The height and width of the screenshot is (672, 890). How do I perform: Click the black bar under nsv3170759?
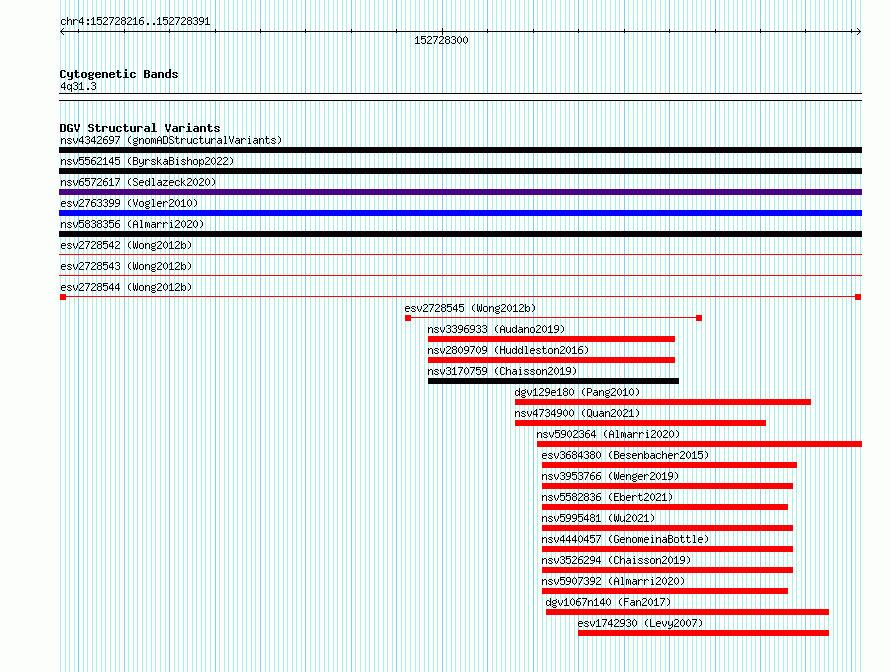tap(553, 381)
